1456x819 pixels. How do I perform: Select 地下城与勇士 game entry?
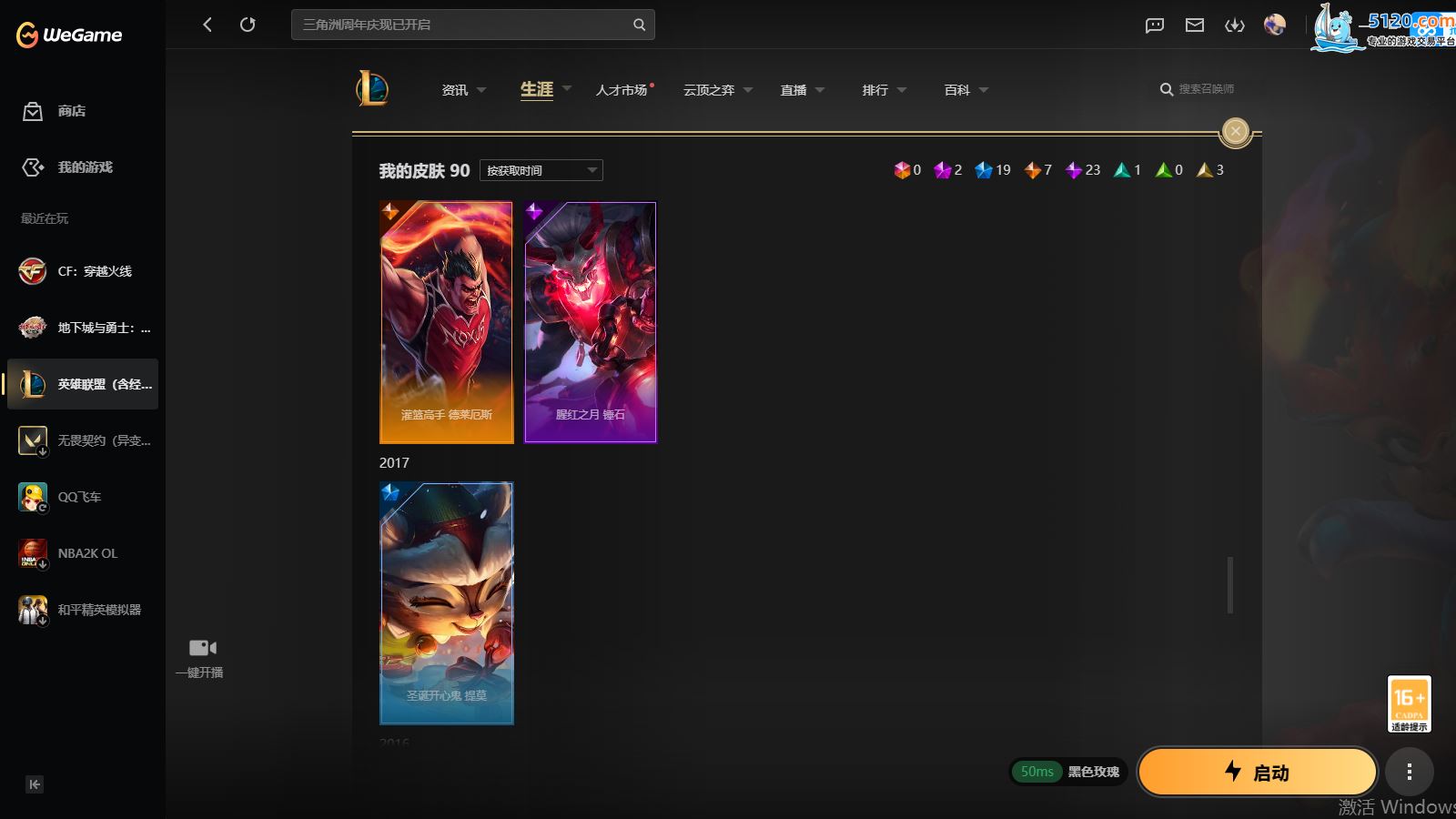pos(83,328)
